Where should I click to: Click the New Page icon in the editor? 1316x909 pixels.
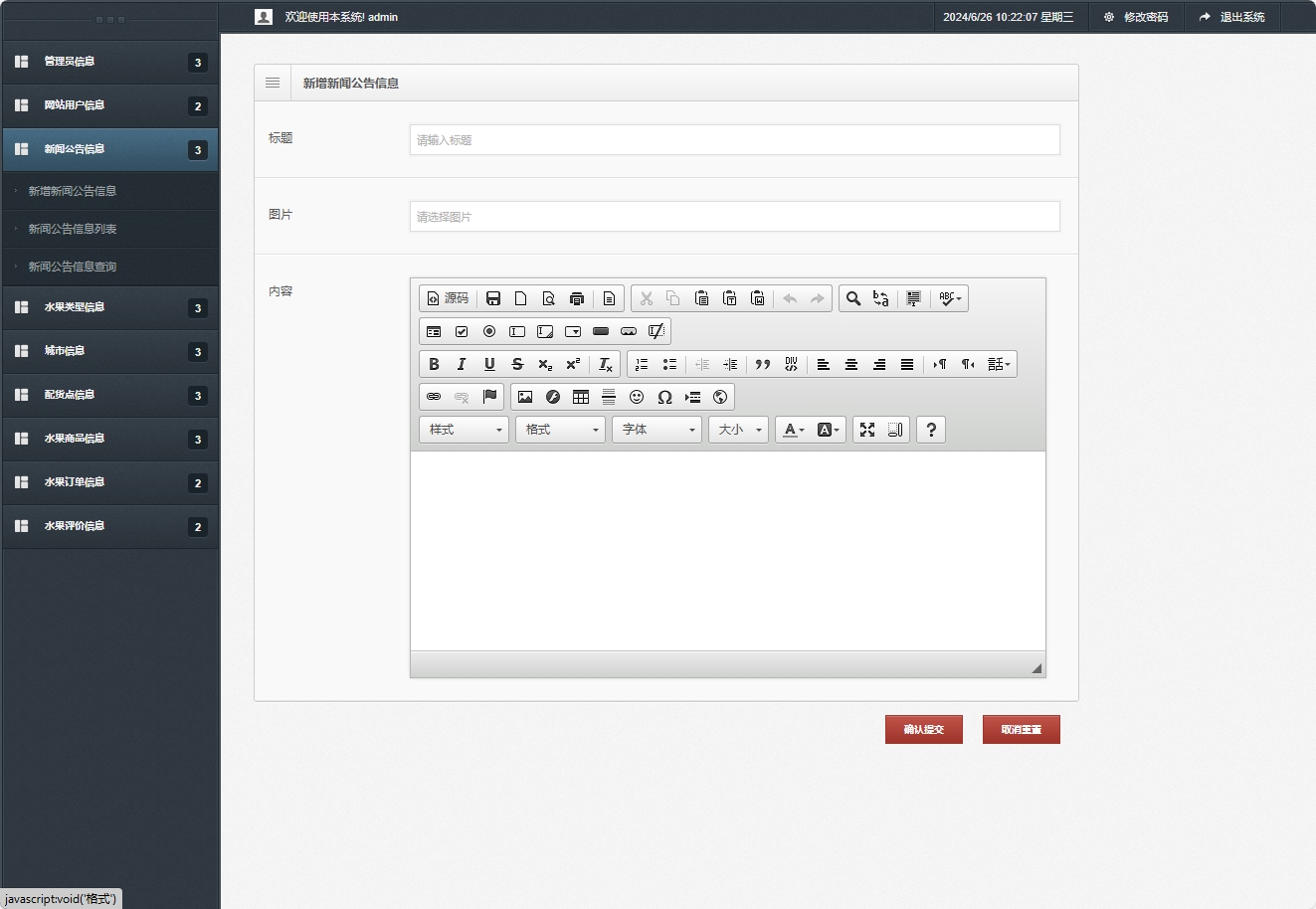[521, 298]
